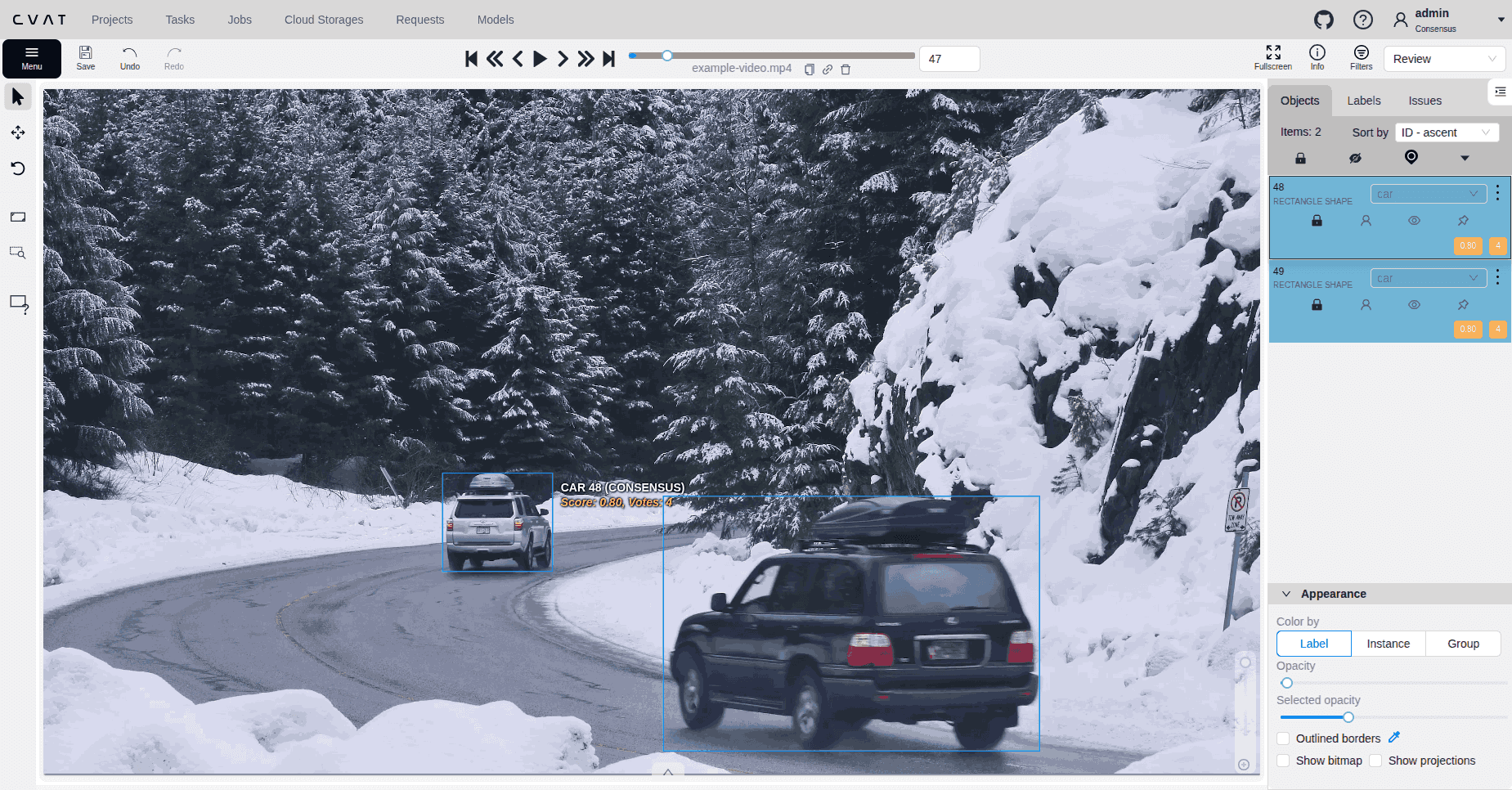The image size is (1512, 790).
Task: Click the Save icon in toolbar
Action: pos(85,57)
